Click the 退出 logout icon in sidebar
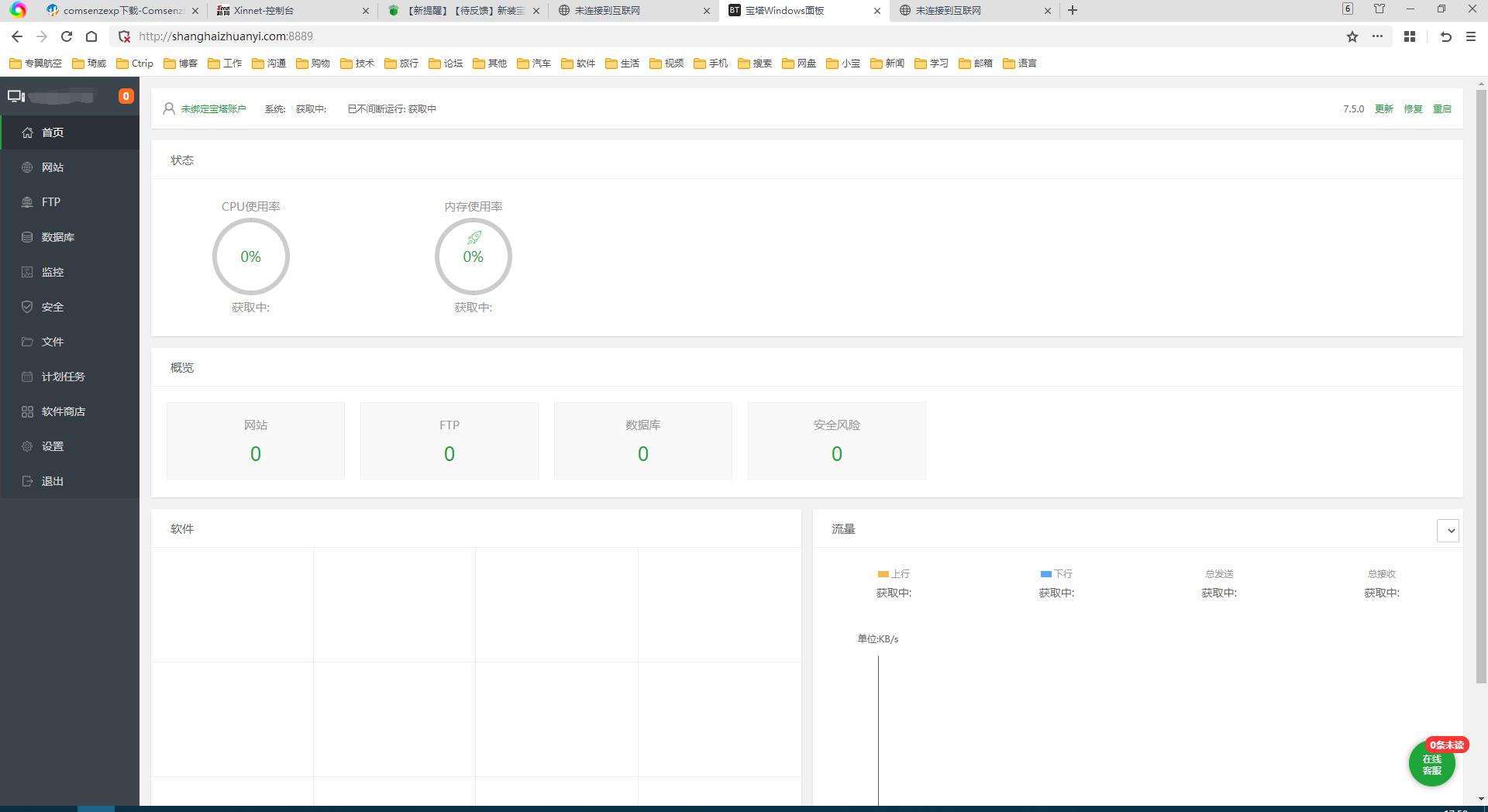The width and height of the screenshot is (1488, 812). click(27, 481)
